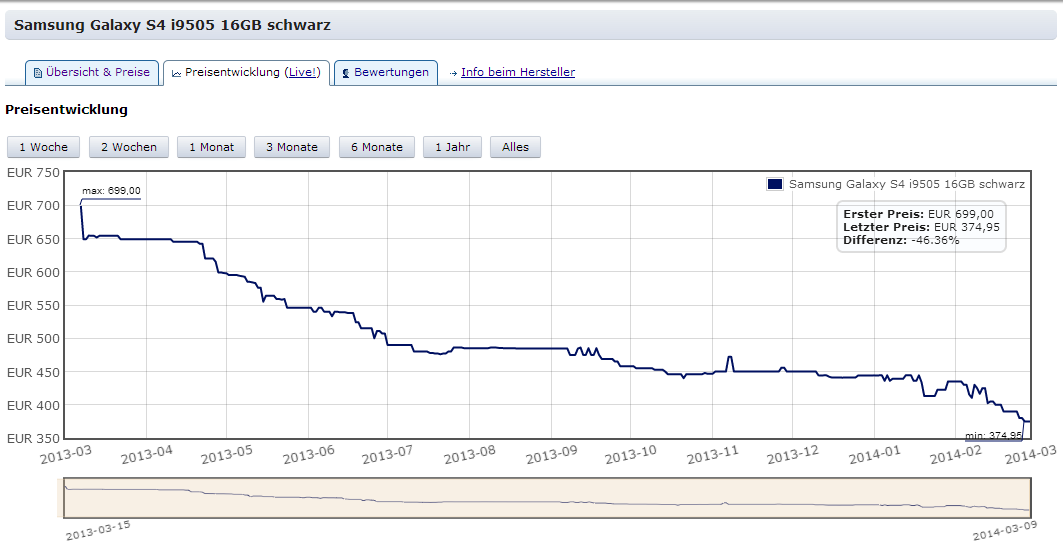The width and height of the screenshot is (1063, 552).
Task: Click the min: 374,95 chart marker
Action: [x=993, y=435]
